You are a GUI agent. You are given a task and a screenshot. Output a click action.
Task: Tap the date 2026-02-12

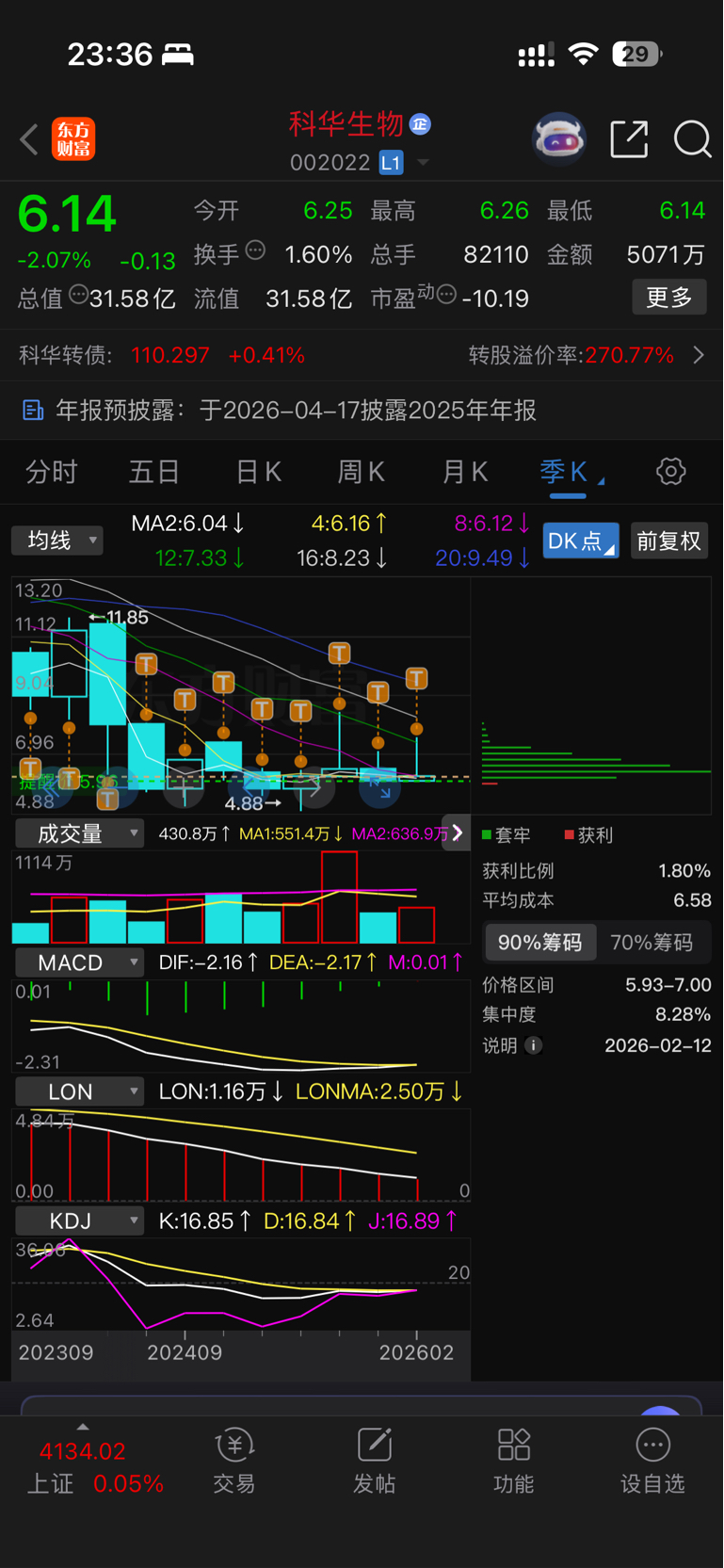658,1045
